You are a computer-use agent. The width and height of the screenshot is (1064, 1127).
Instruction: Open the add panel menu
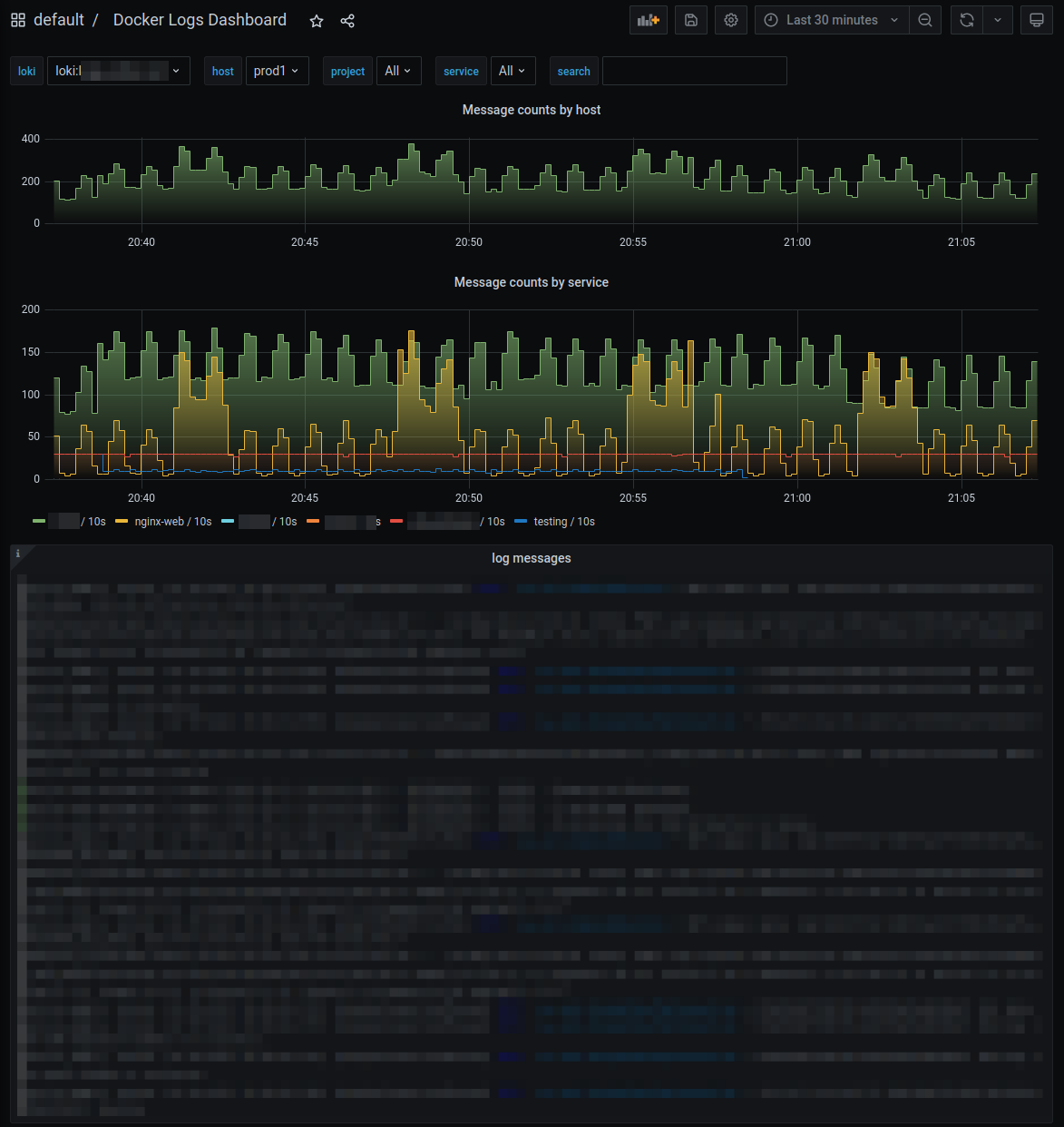pyautogui.click(x=648, y=19)
